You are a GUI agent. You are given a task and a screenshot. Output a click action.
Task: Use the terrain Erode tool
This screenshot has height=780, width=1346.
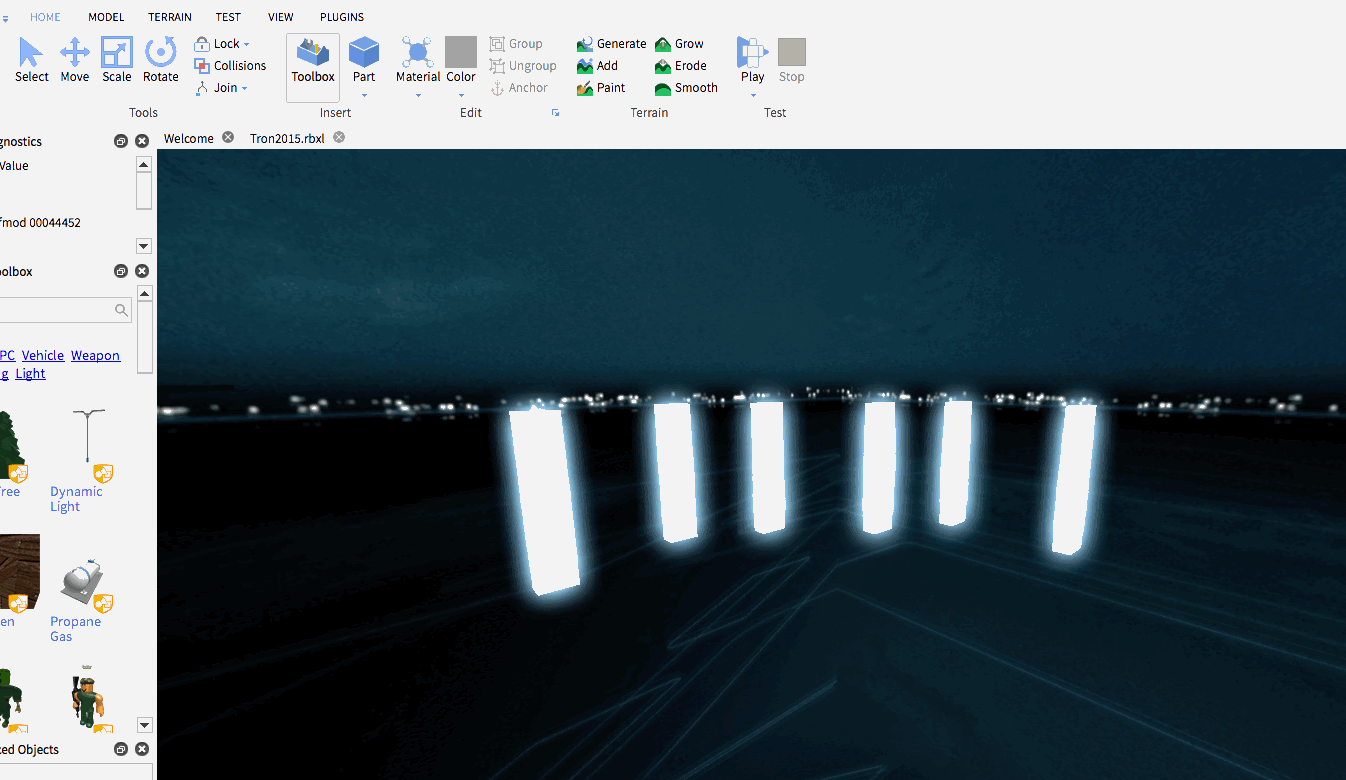point(681,66)
